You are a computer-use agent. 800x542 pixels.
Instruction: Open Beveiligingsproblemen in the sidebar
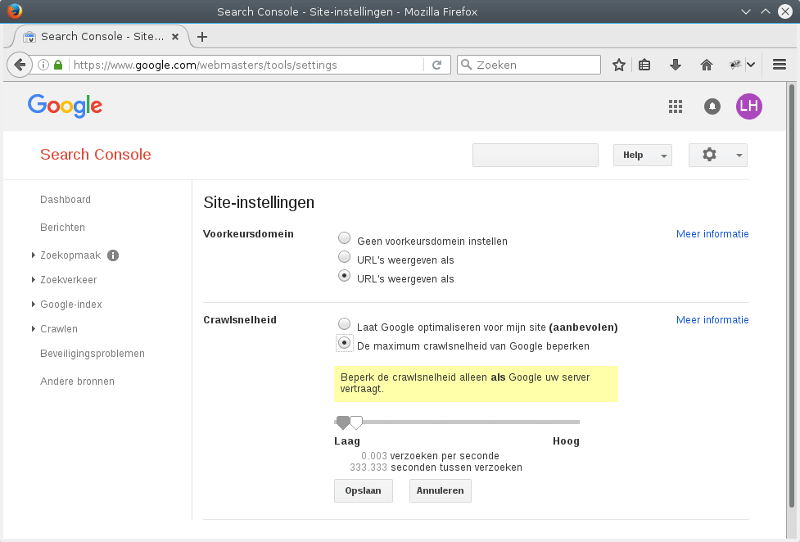pyautogui.click(x=92, y=354)
